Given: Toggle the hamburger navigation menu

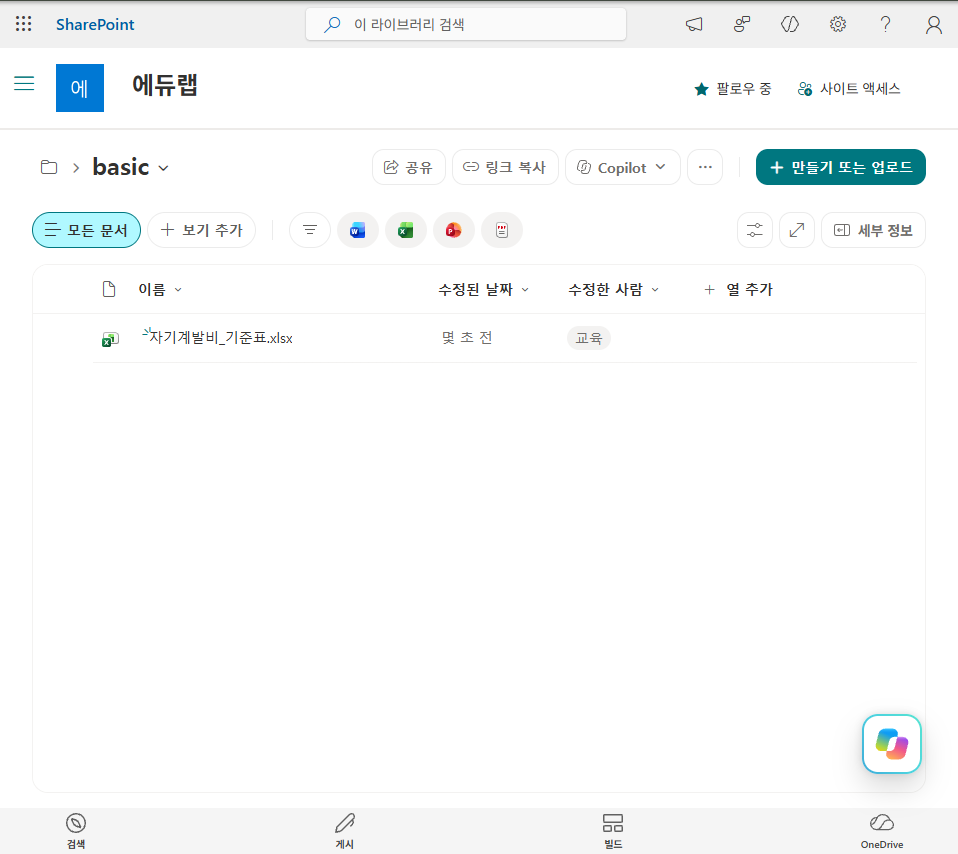Looking at the screenshot, I should (x=24, y=83).
